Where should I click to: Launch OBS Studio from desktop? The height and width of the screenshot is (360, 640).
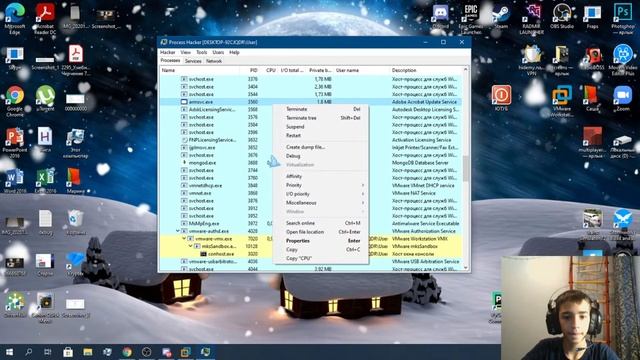(562, 17)
